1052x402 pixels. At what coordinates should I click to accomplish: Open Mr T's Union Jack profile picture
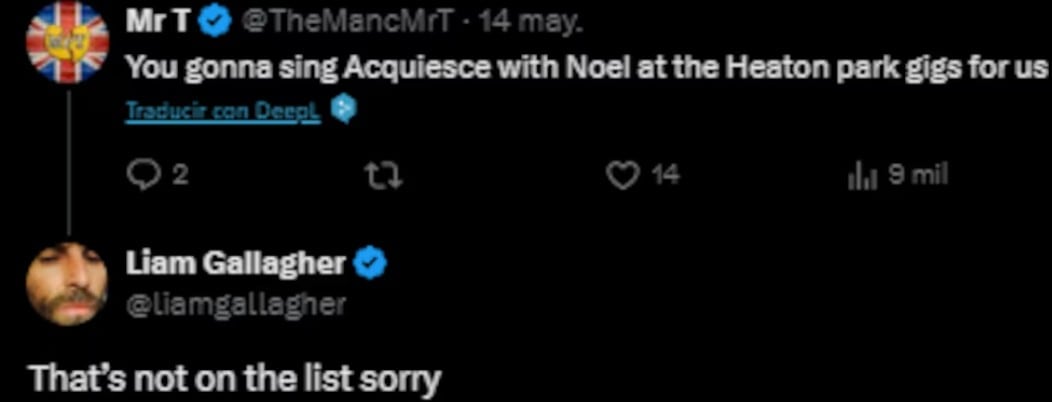[67, 47]
